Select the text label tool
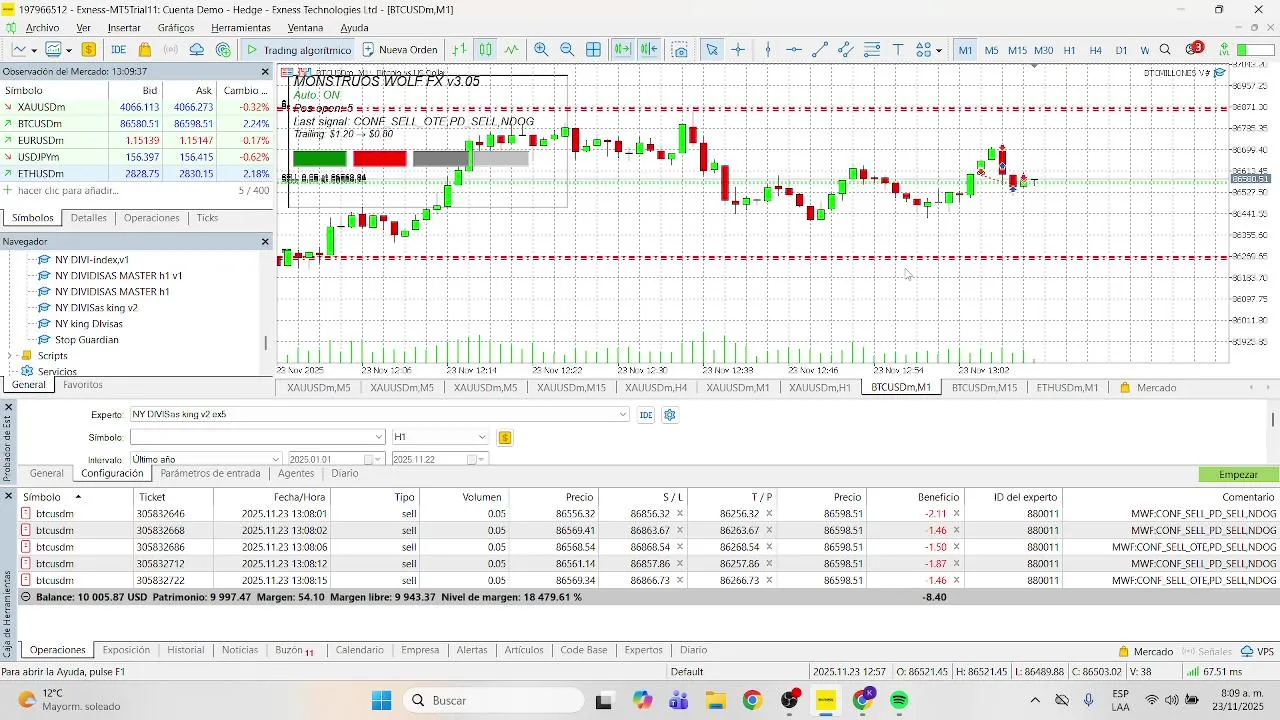1280x720 pixels. coord(898,49)
